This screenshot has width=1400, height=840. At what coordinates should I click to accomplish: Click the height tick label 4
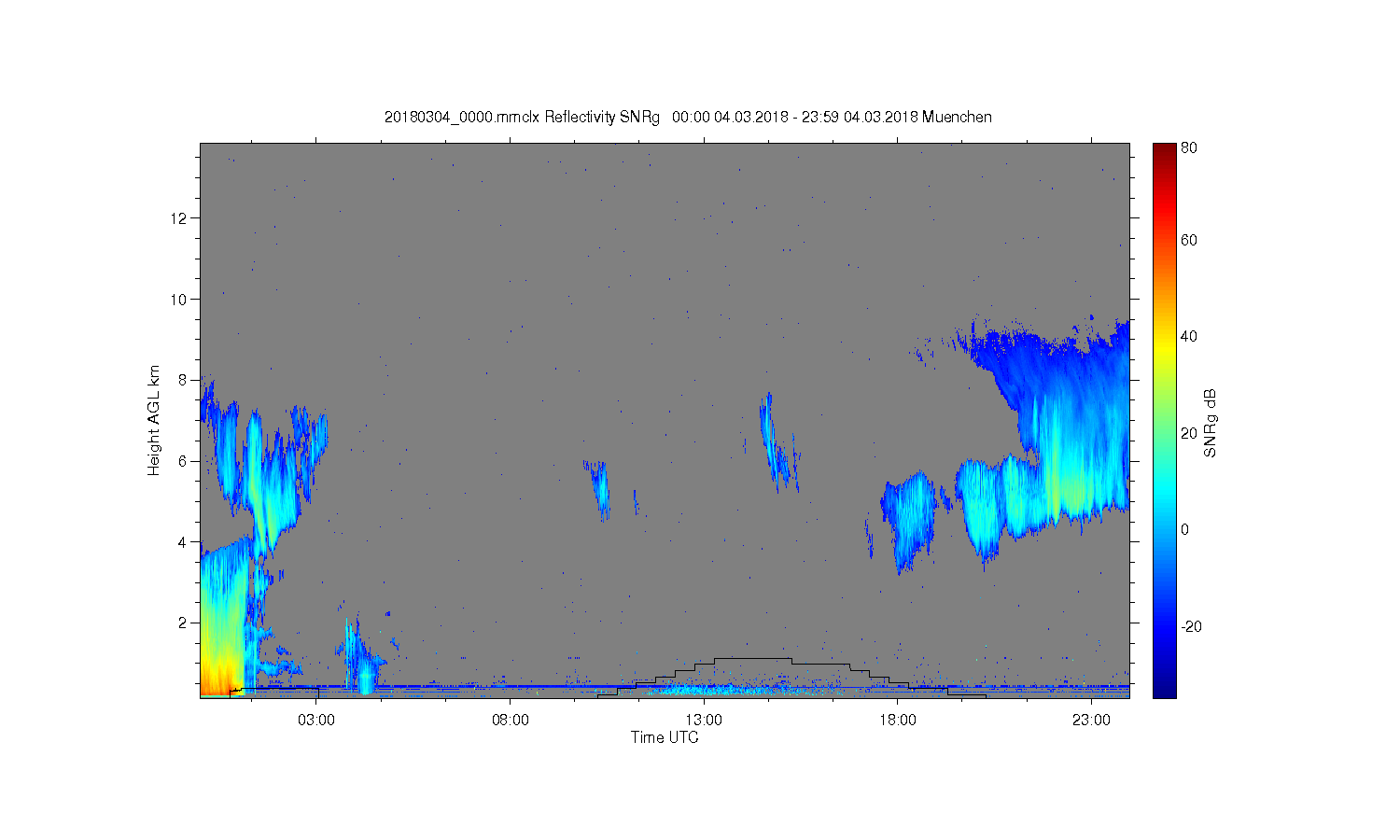(x=184, y=542)
